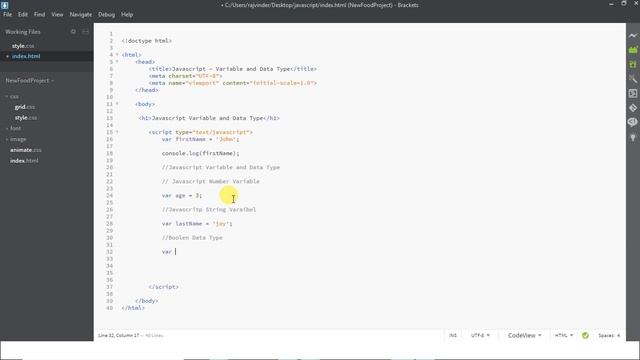Open the File menu

(7, 14)
